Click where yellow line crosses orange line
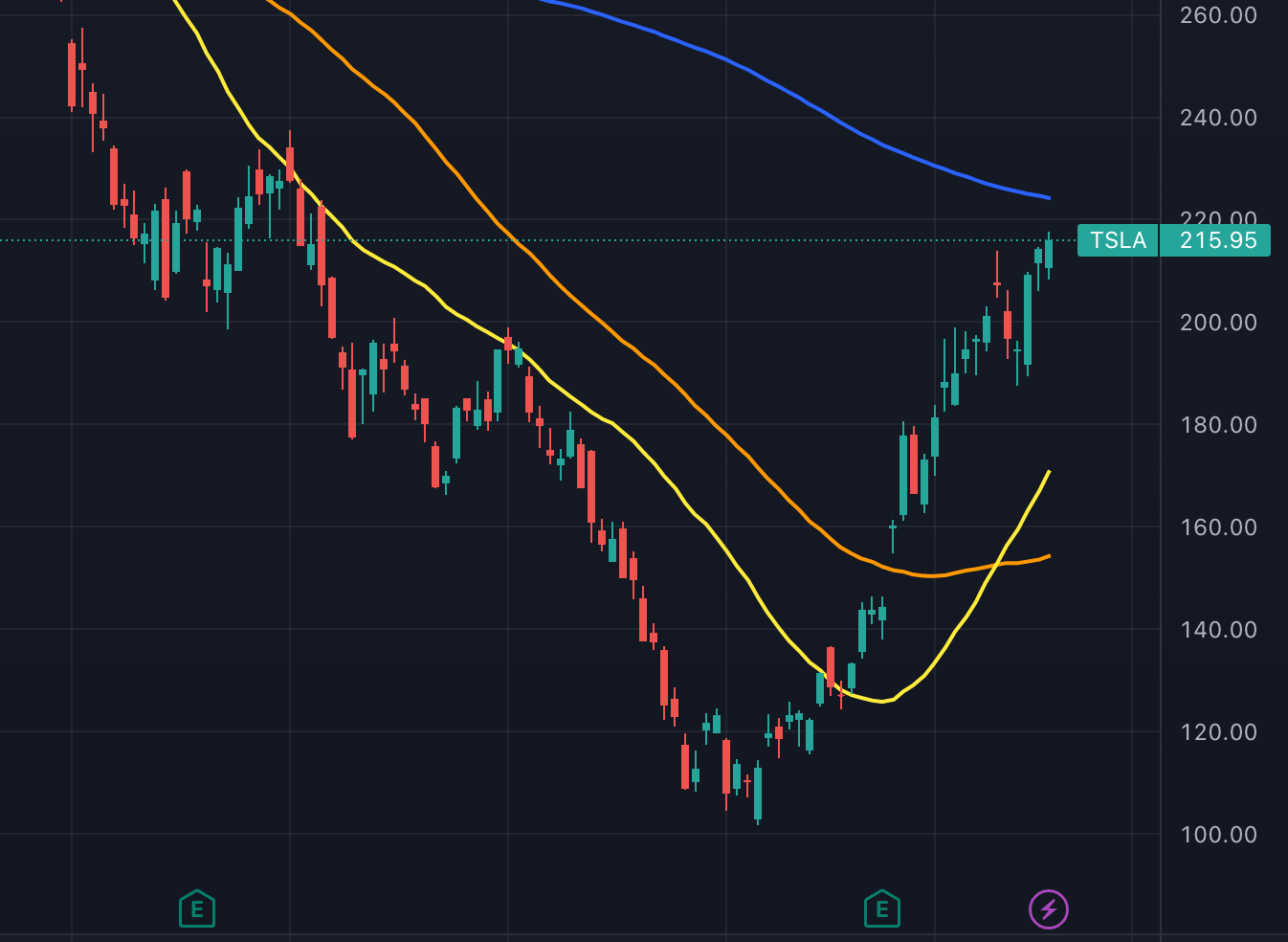The image size is (1288, 942). [x=996, y=564]
